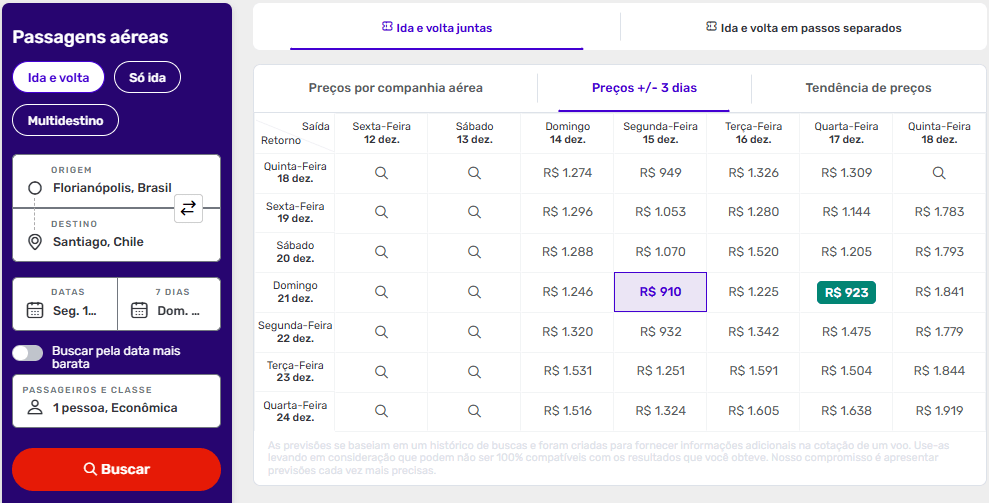
Task: Switch to 'Tendência de preços' tab
Action: pos(868,88)
